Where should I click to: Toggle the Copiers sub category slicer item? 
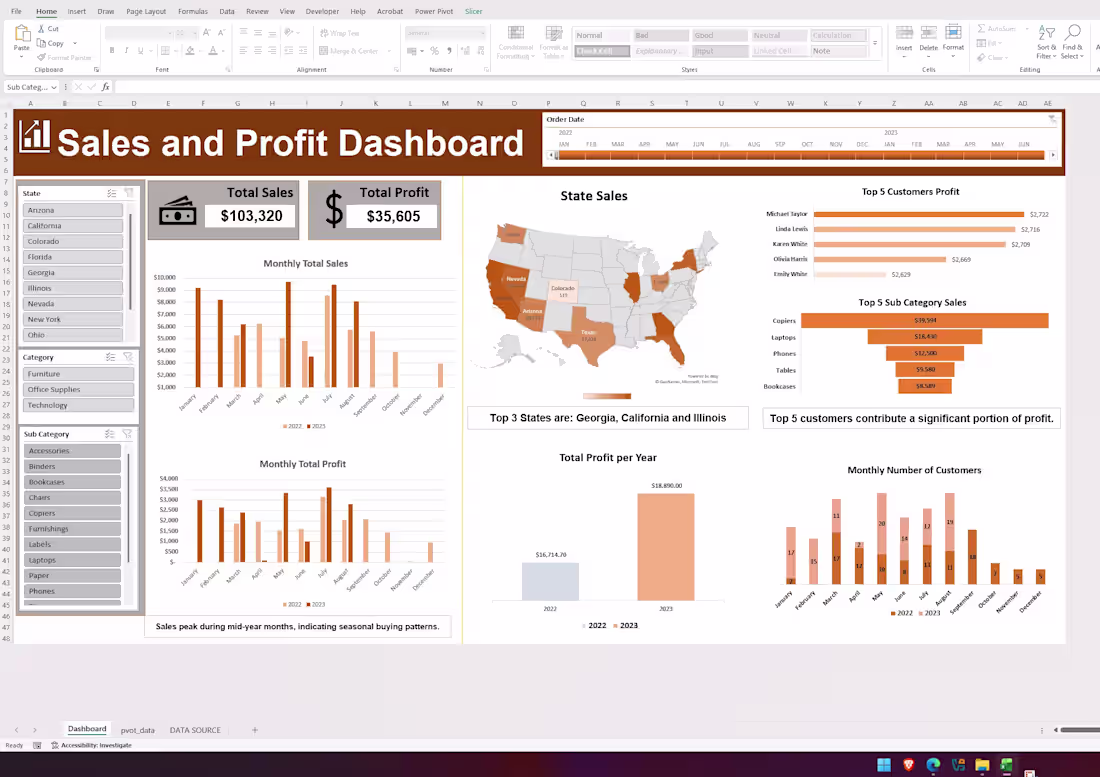pyautogui.click(x=72, y=513)
